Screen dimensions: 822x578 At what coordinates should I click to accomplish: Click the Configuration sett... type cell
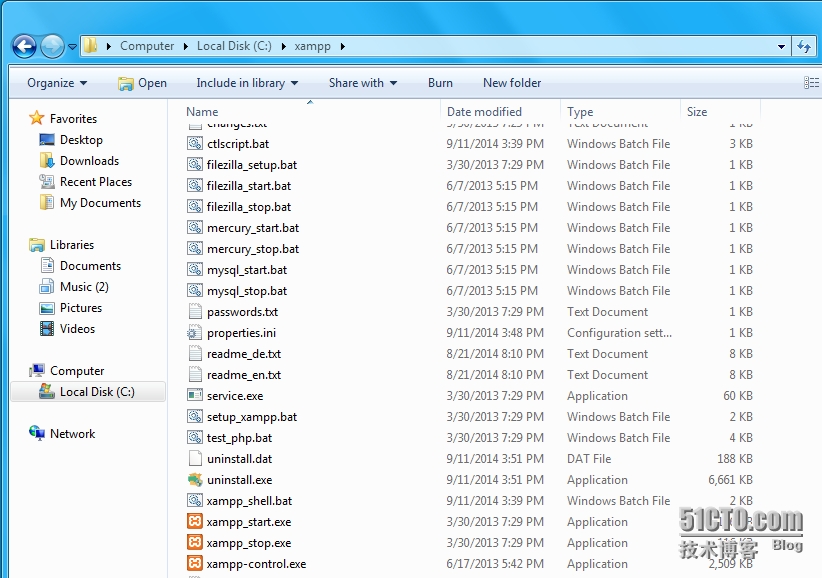tap(619, 333)
